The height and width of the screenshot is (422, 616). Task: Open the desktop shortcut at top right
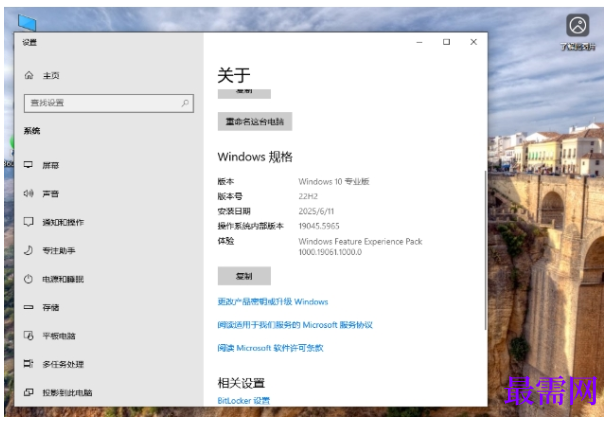coord(578,32)
